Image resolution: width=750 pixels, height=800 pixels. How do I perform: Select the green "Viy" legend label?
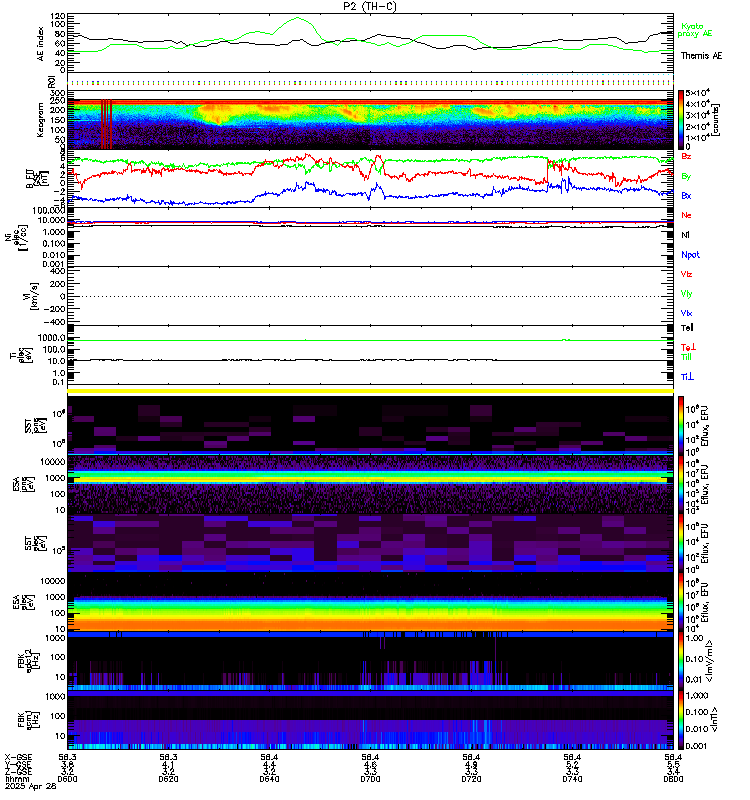click(x=686, y=294)
